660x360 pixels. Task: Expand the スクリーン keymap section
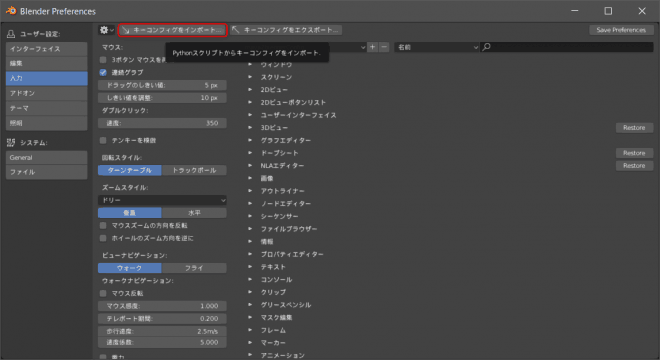250,77
